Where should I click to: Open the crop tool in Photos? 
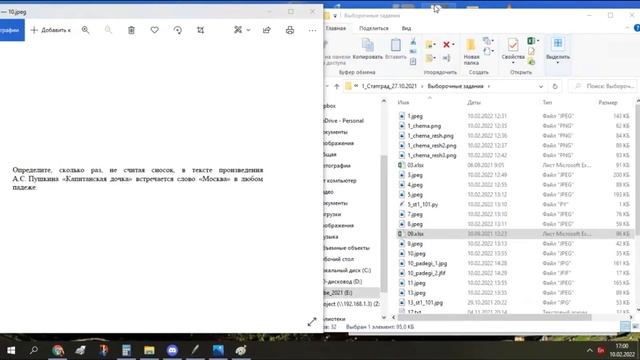click(200, 30)
